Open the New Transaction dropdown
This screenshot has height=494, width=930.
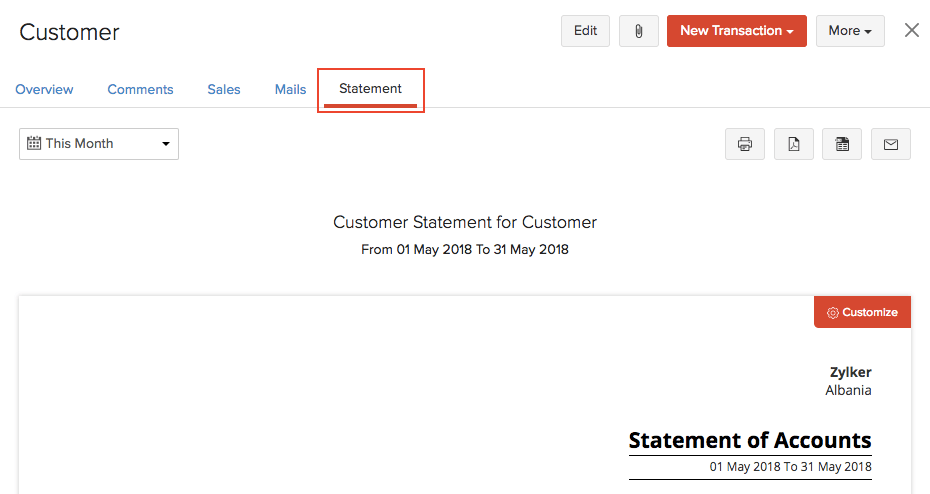coord(736,31)
